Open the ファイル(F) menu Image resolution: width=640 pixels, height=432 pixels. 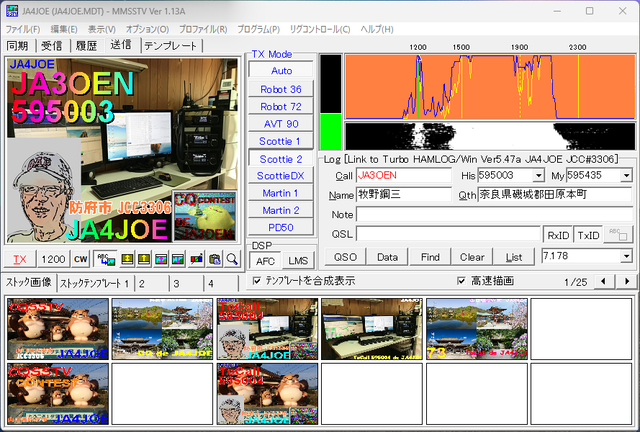(23, 29)
